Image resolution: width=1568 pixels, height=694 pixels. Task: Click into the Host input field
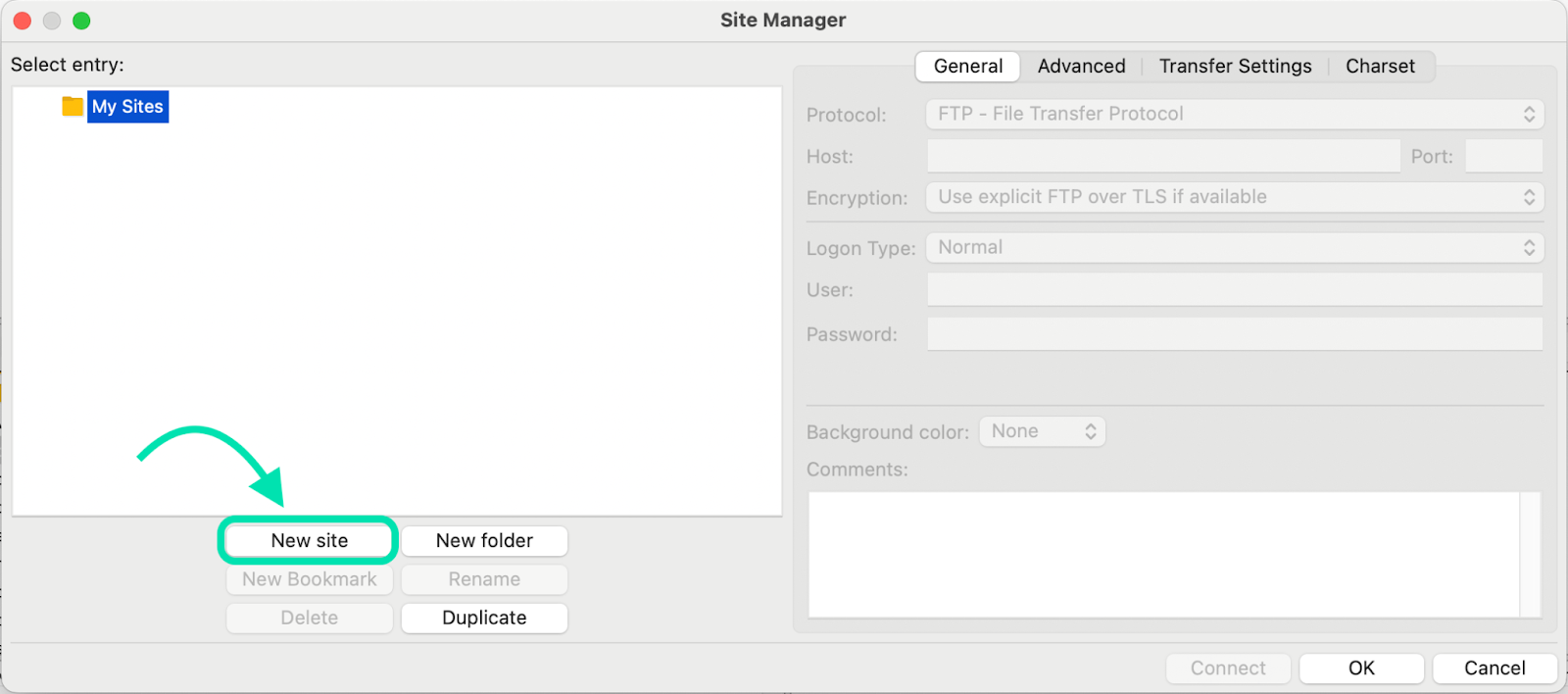tap(1163, 156)
